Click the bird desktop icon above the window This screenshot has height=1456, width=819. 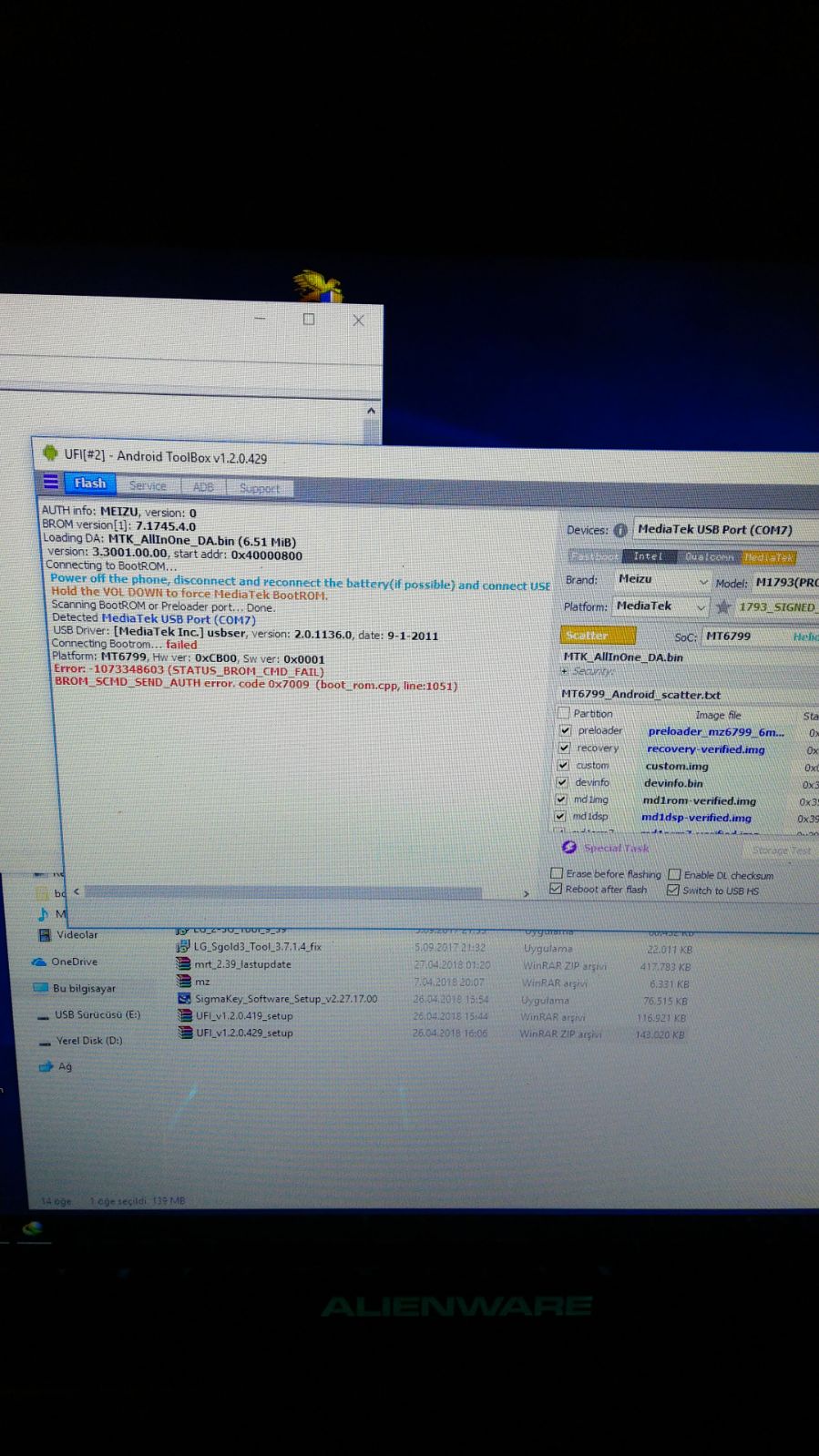[317, 286]
